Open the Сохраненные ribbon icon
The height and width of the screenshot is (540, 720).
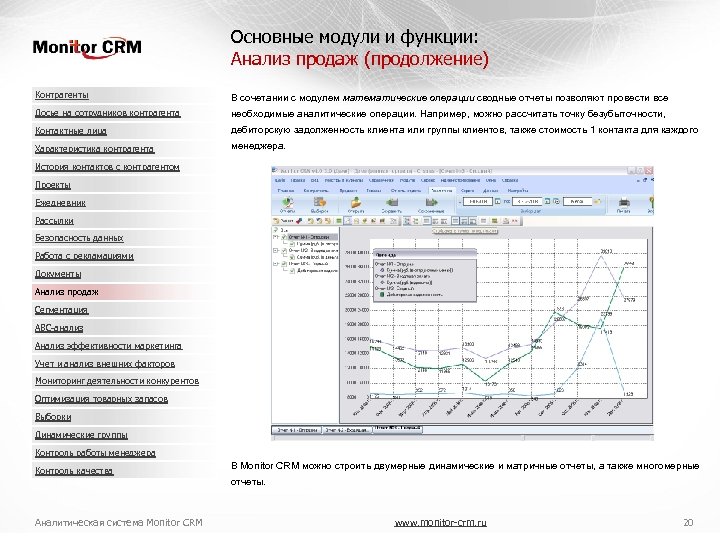(x=431, y=205)
